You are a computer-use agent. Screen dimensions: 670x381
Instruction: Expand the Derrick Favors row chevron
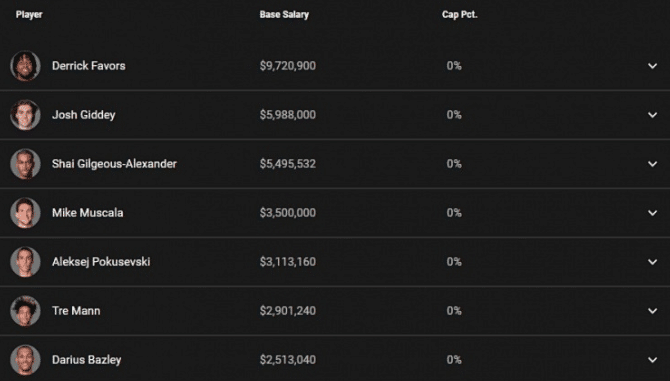click(652, 66)
